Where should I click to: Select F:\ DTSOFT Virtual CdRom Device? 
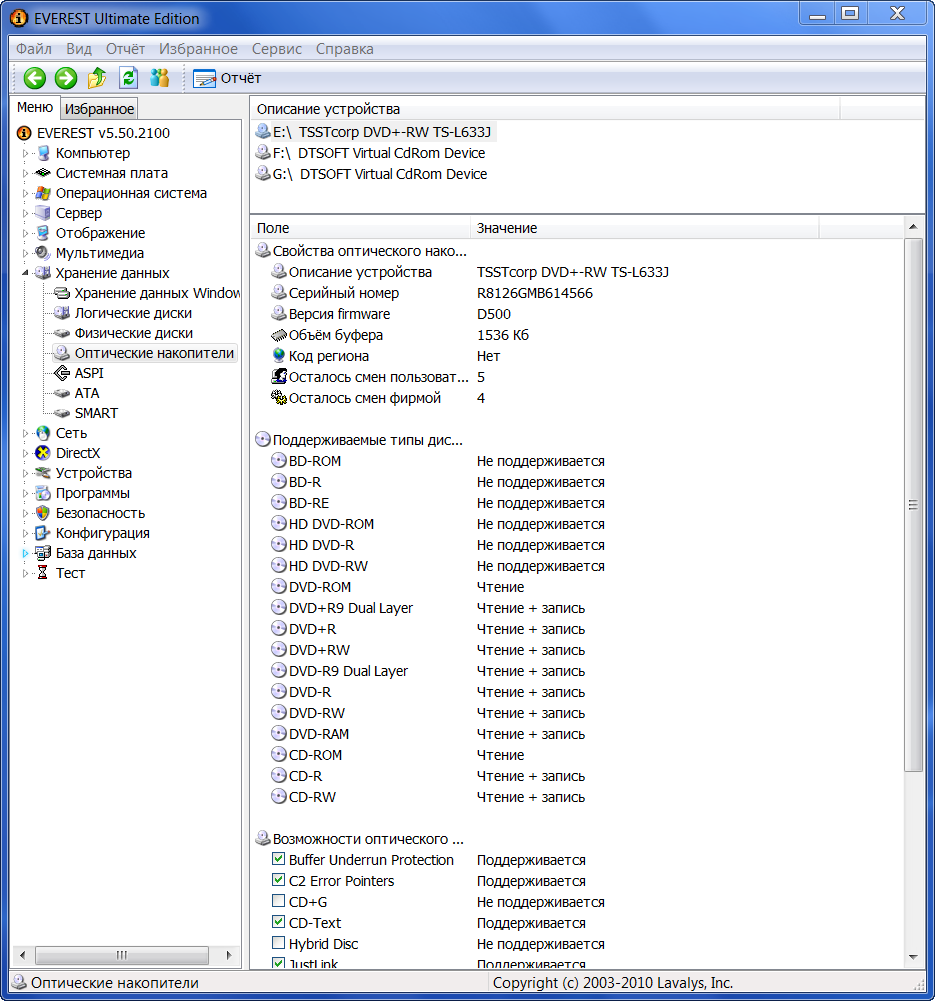coord(371,153)
